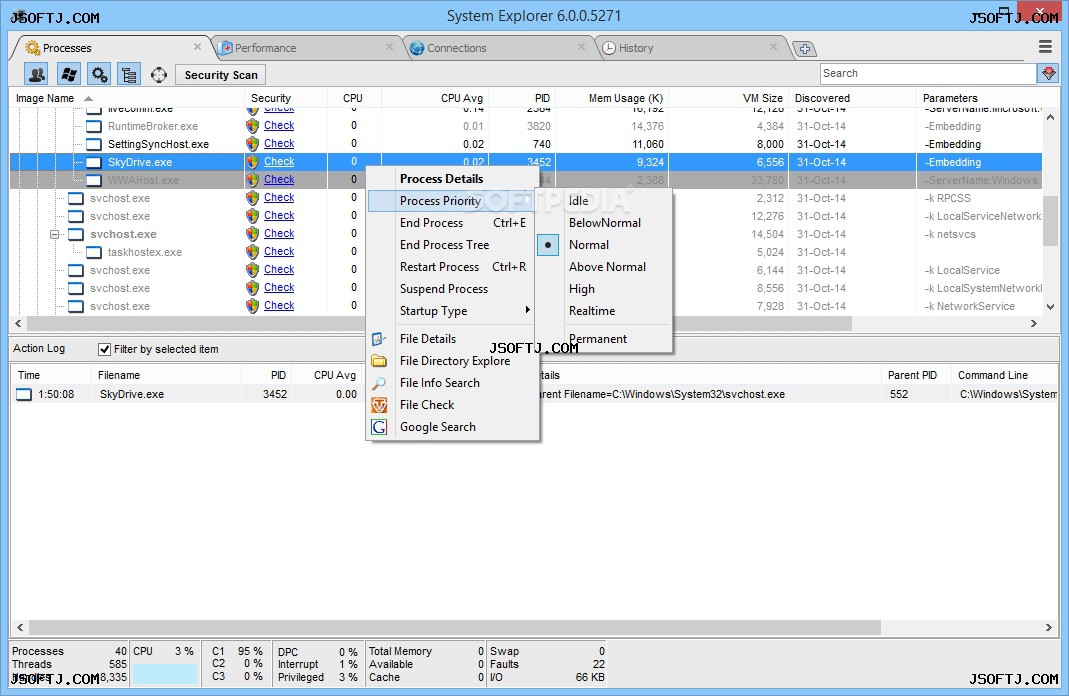Click Check link for SkyDrive.exe

tap(279, 162)
